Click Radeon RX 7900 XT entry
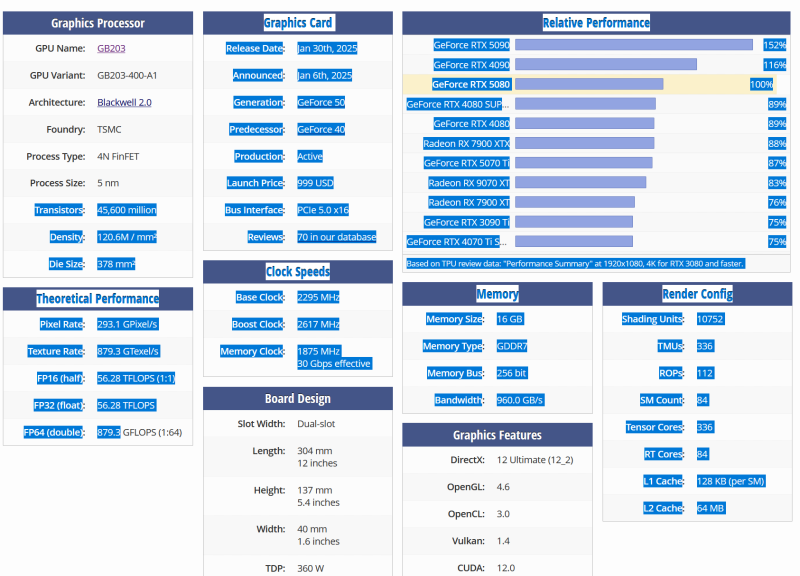The height and width of the screenshot is (576, 800). (468, 203)
